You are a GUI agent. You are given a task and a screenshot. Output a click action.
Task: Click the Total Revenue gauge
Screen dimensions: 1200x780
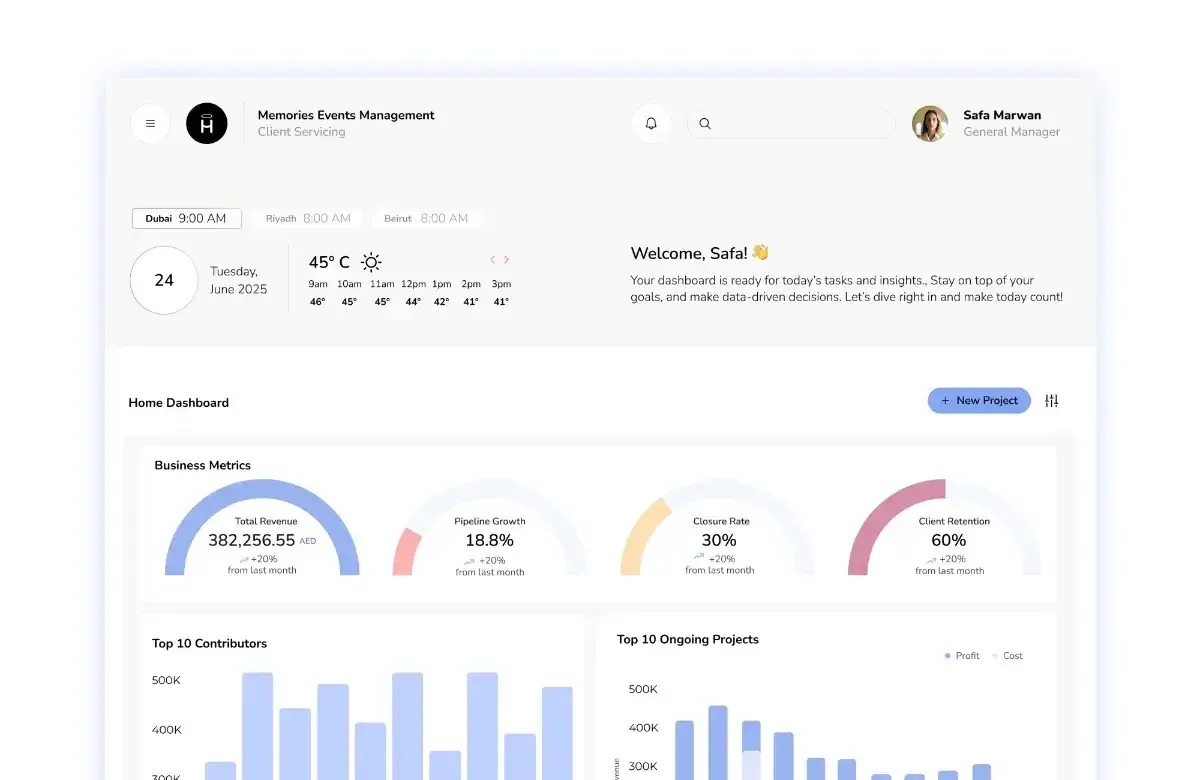(x=262, y=527)
